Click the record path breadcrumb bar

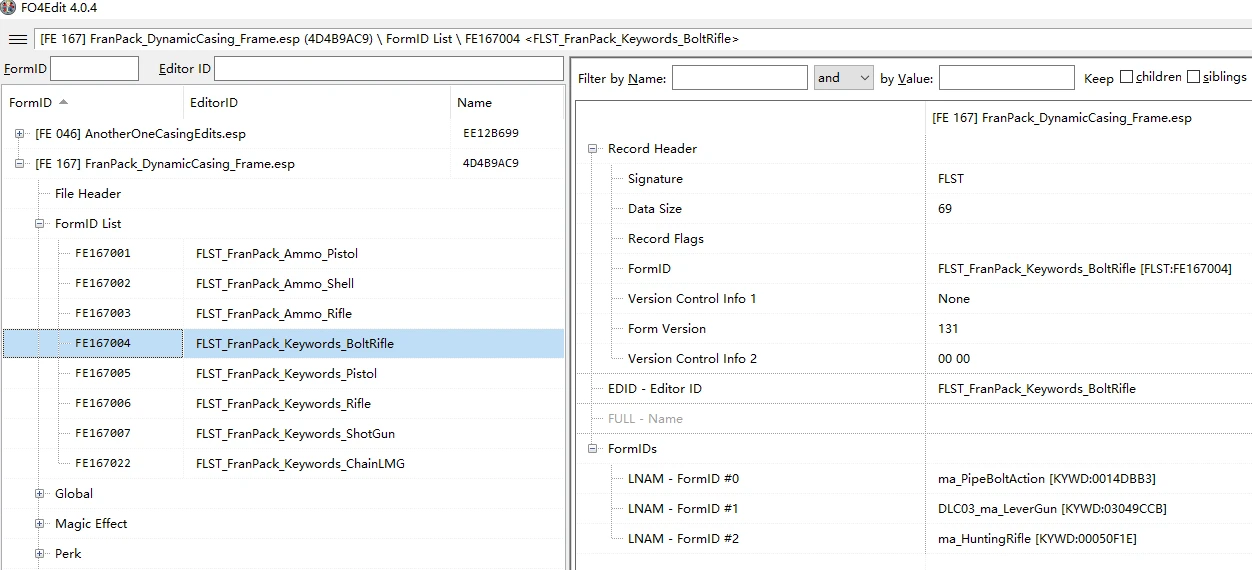click(642, 39)
